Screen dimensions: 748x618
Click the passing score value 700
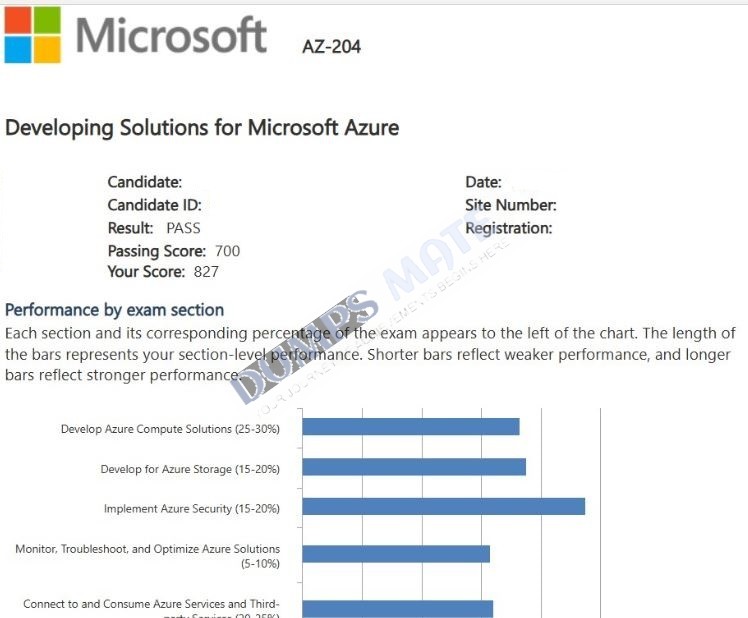tap(228, 251)
